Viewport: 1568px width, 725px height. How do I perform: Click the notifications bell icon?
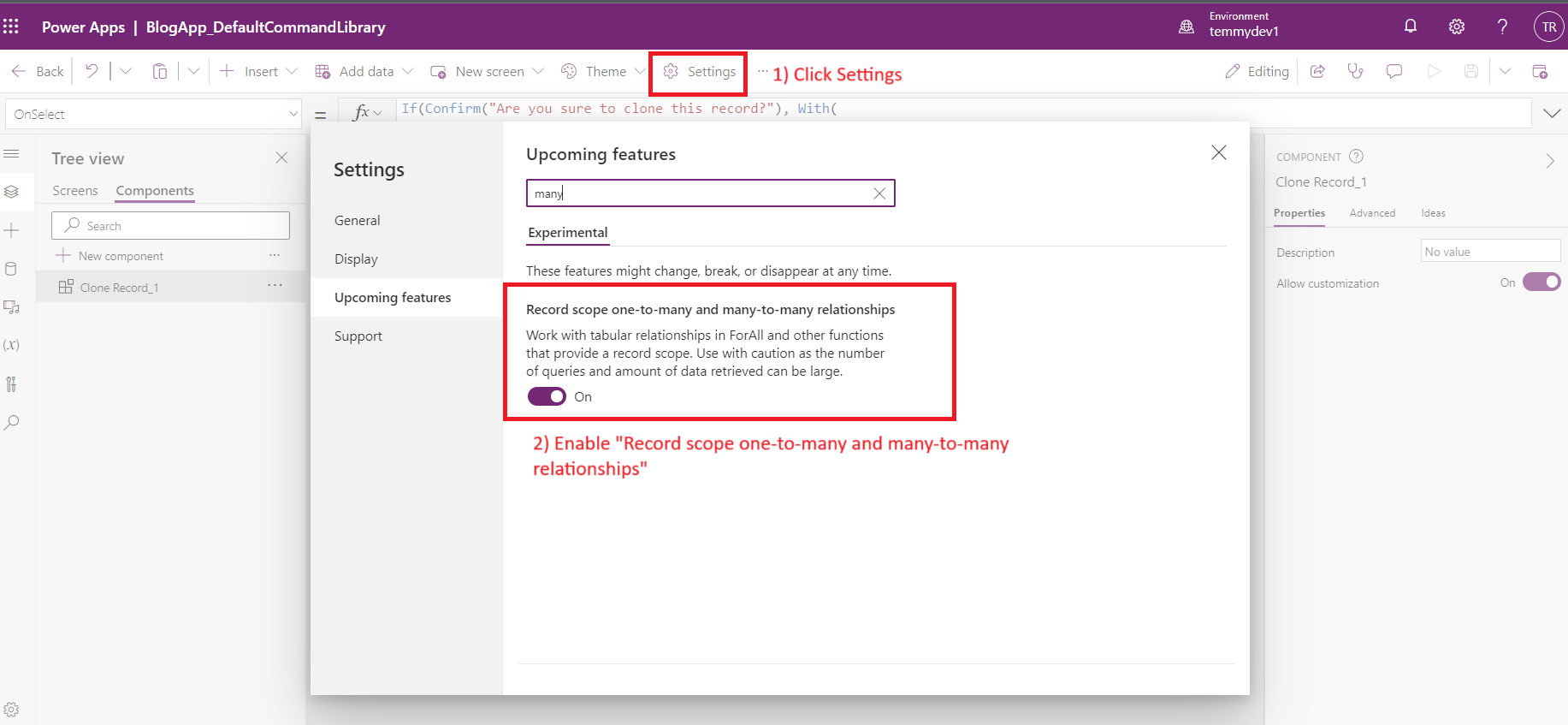[1411, 27]
